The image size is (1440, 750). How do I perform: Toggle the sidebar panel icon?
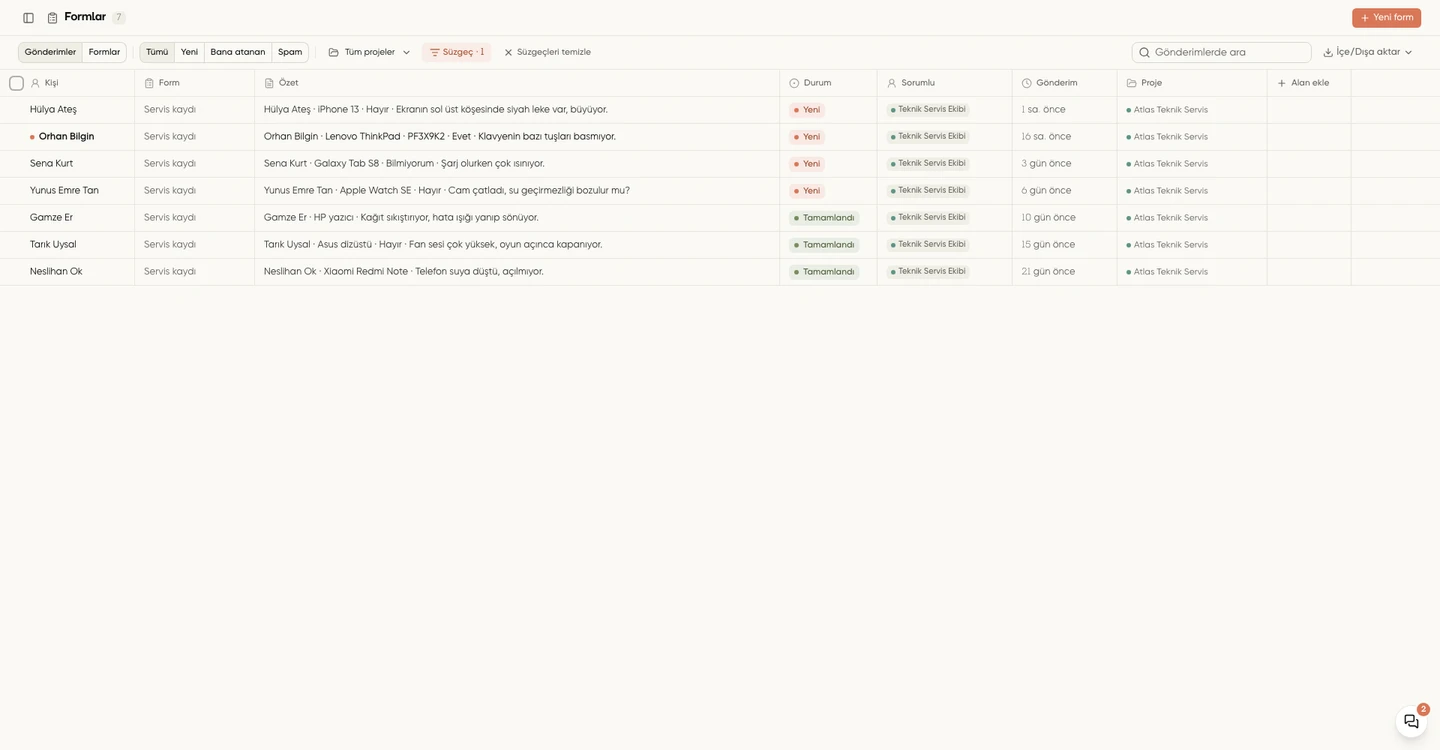pos(28,18)
